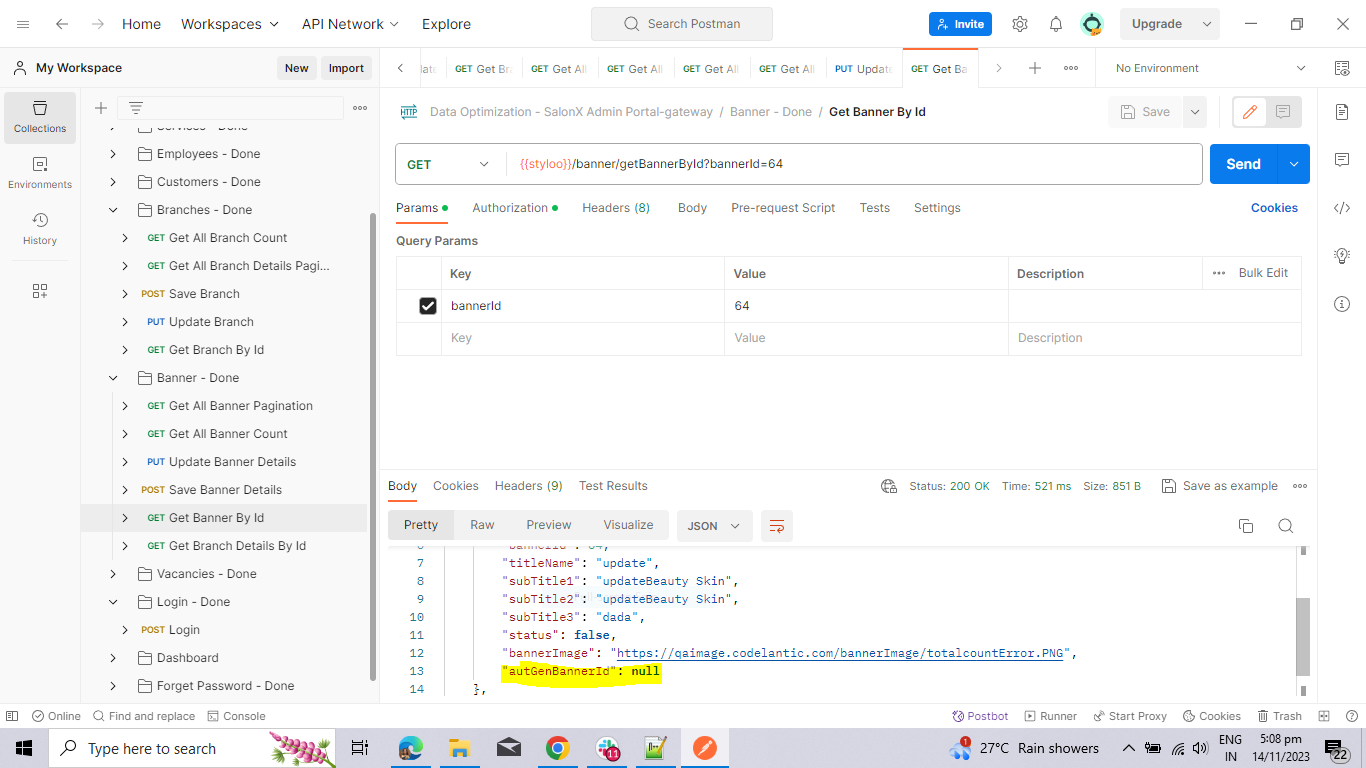Open the Pre-request Script tab
1366x768 pixels.
click(783, 208)
